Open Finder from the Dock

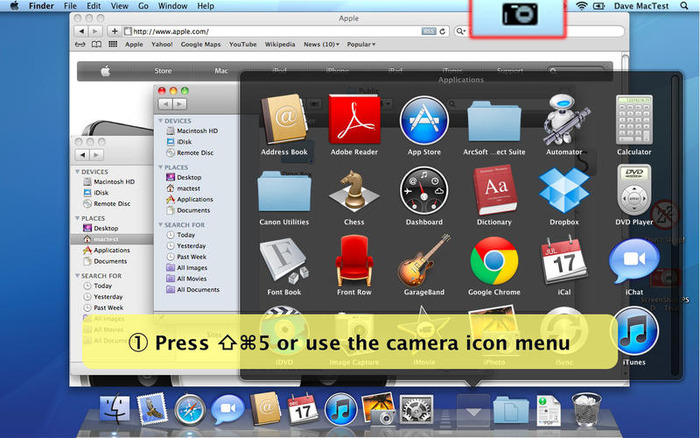[x=115, y=409]
